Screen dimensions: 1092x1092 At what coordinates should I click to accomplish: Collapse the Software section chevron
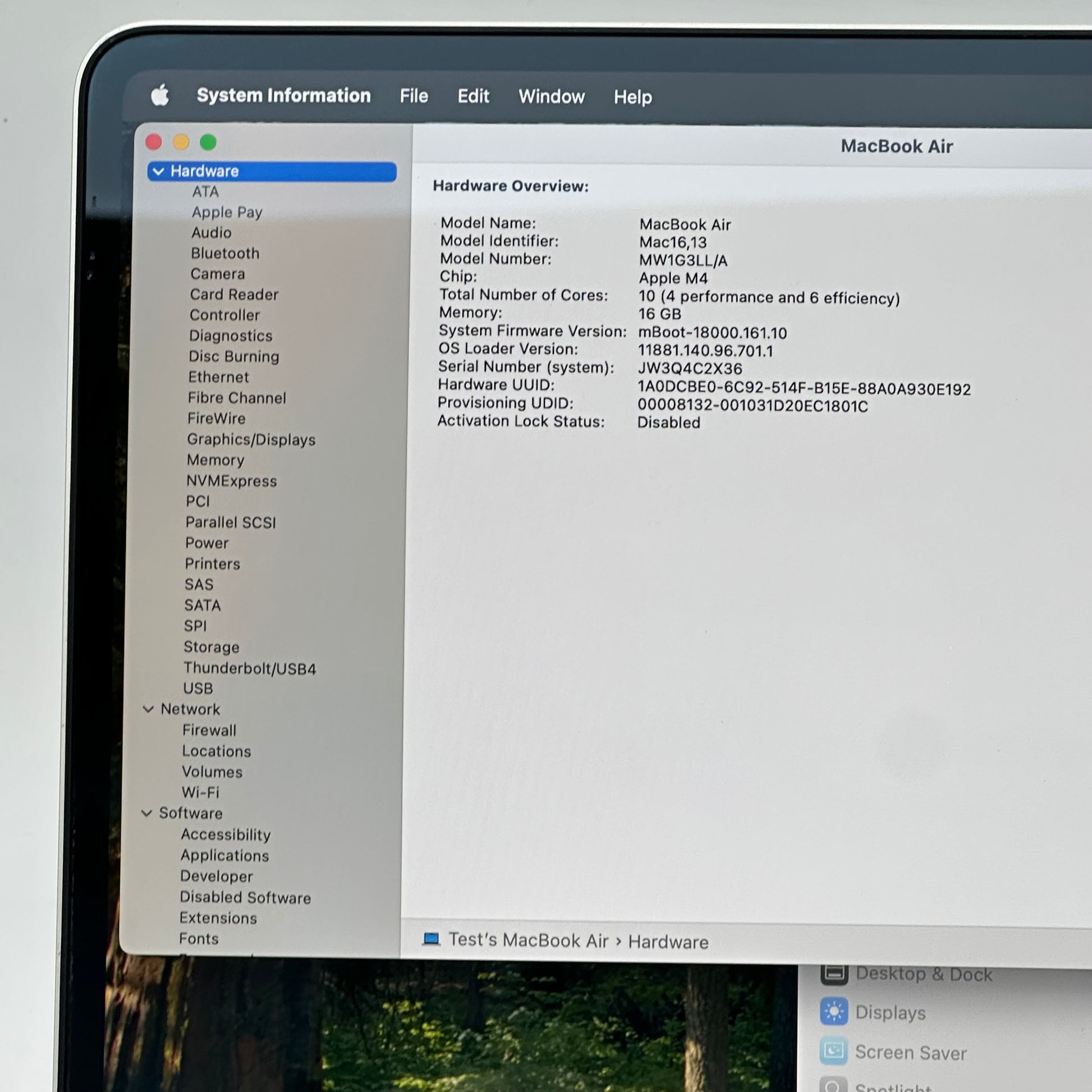pos(147,813)
